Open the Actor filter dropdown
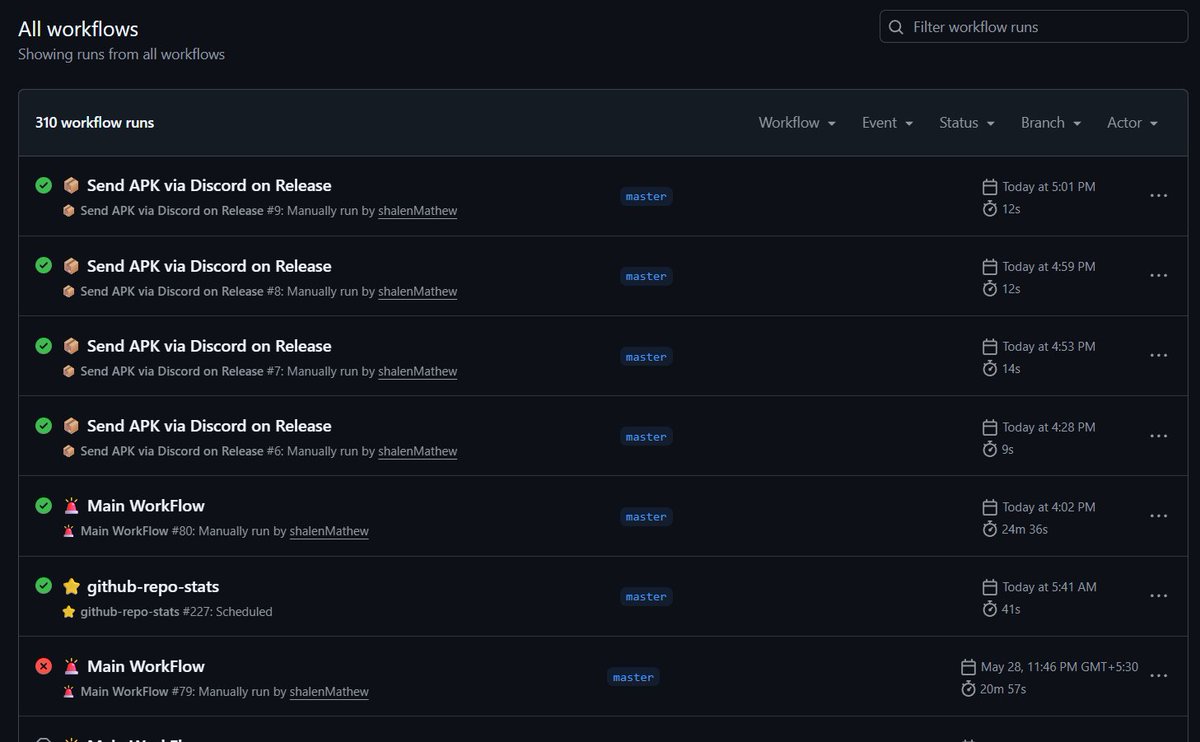1200x742 pixels. tap(1132, 122)
